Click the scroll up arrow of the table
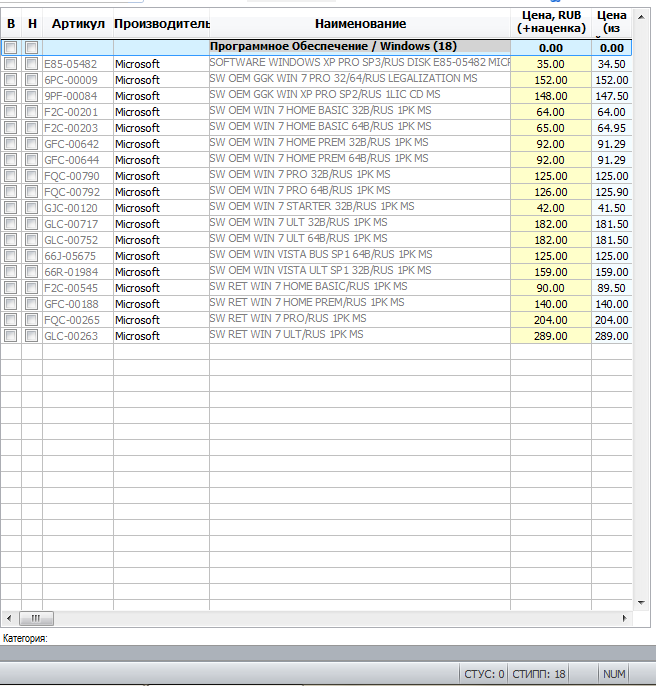656x686 pixels. click(641, 17)
